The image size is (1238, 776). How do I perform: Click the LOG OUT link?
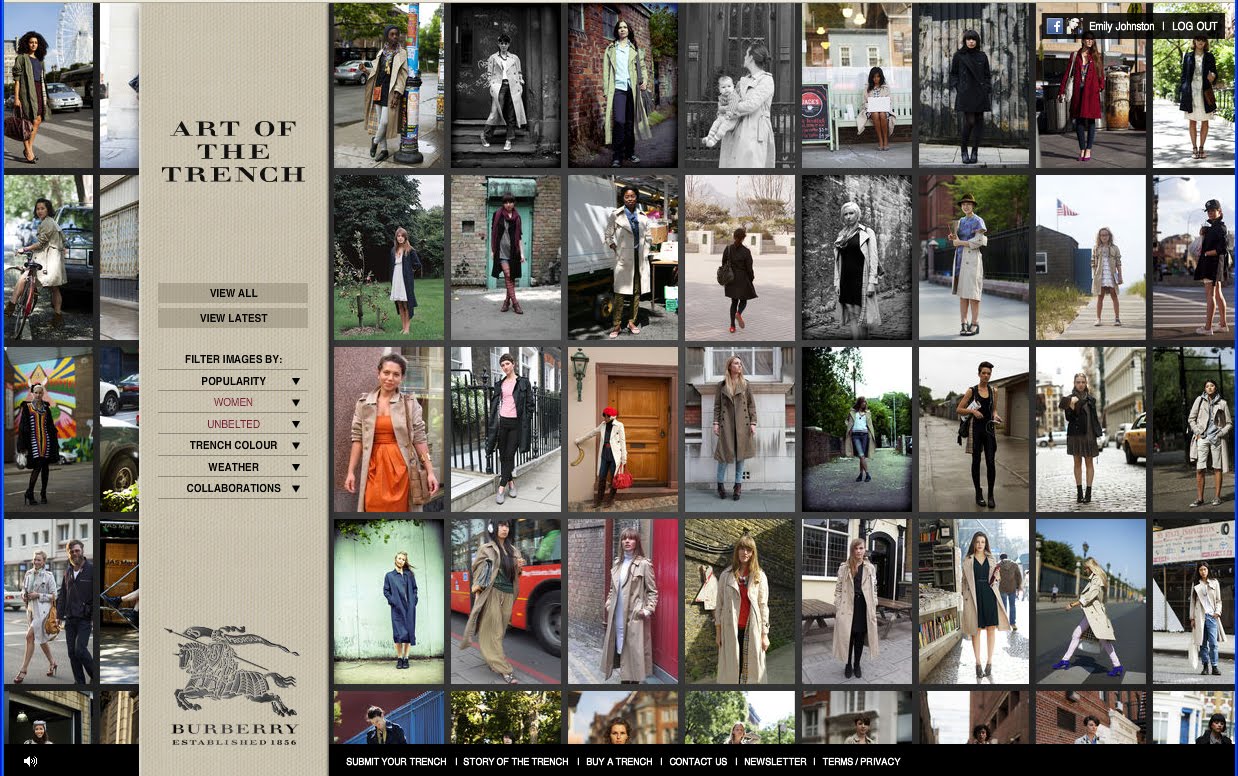(1194, 26)
